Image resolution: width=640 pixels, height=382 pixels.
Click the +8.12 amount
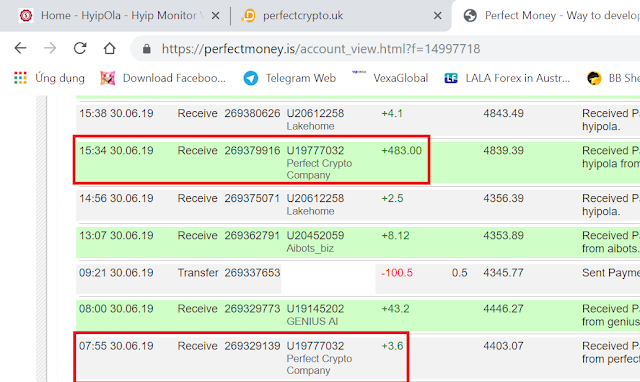coord(395,235)
